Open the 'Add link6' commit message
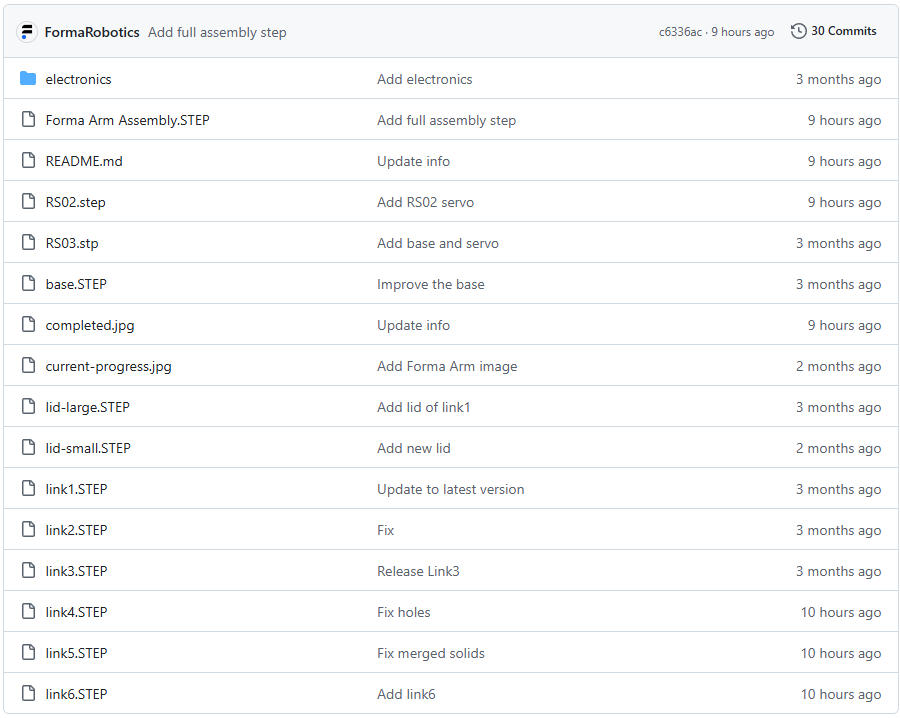Screen dimensions: 900x718 coord(406,694)
